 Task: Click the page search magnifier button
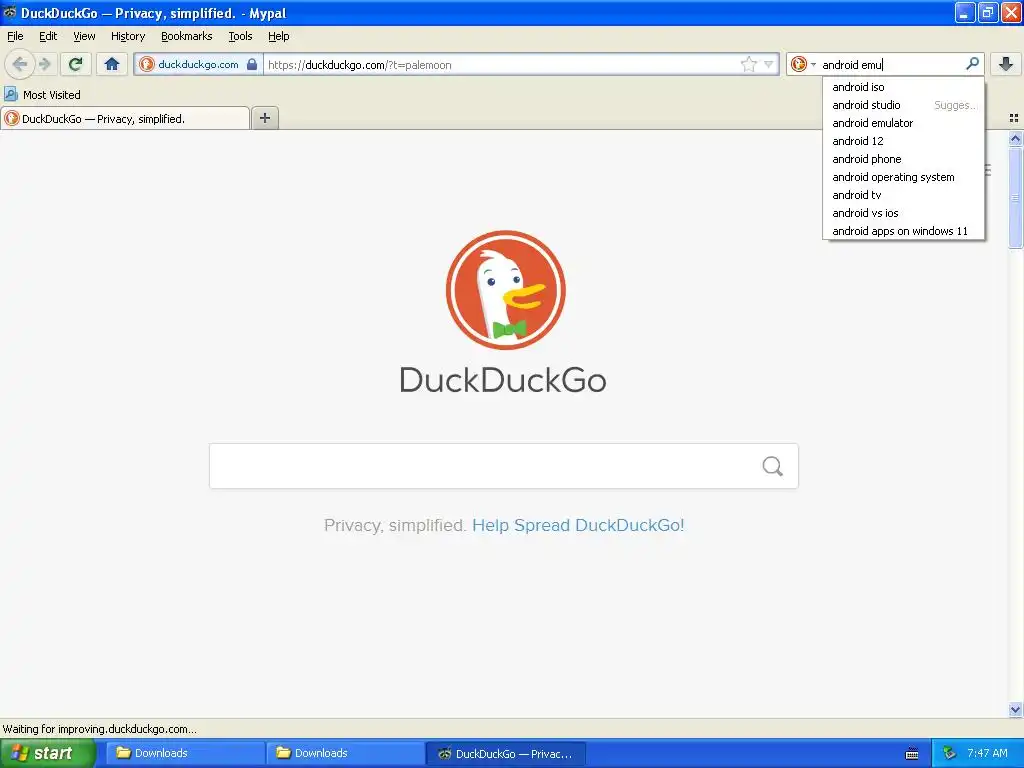pos(773,466)
